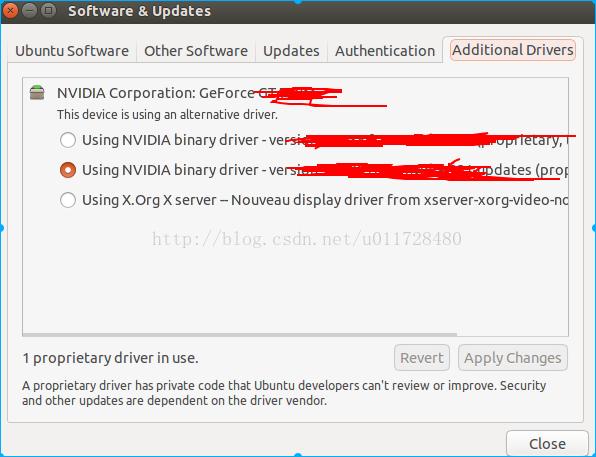
Task: Click the horizontal scrollbar under driver list
Action: click(x=239, y=335)
